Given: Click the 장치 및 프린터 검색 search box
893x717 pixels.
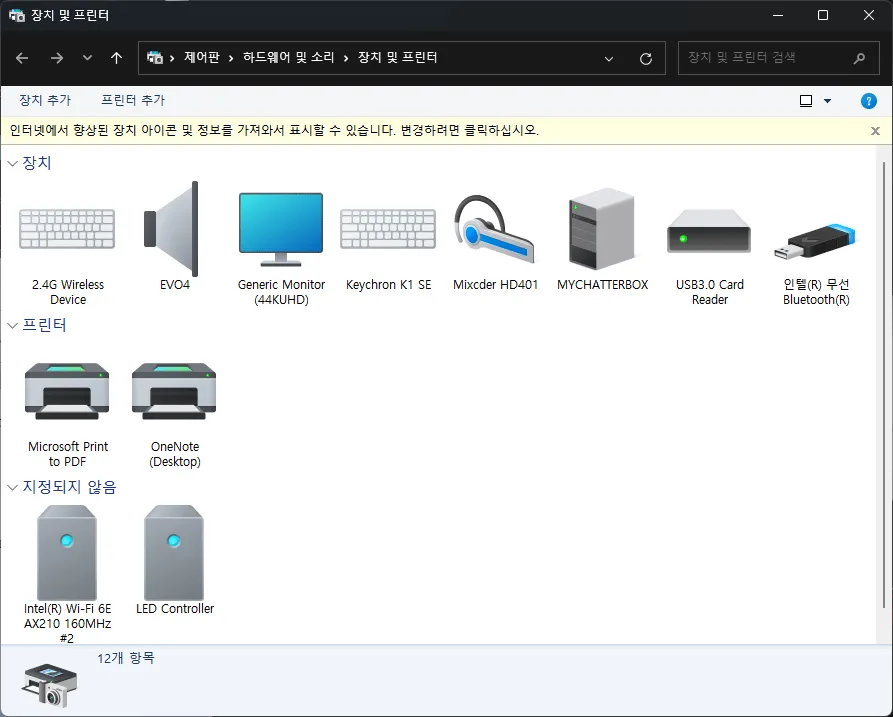Looking at the screenshot, I should click(765, 58).
